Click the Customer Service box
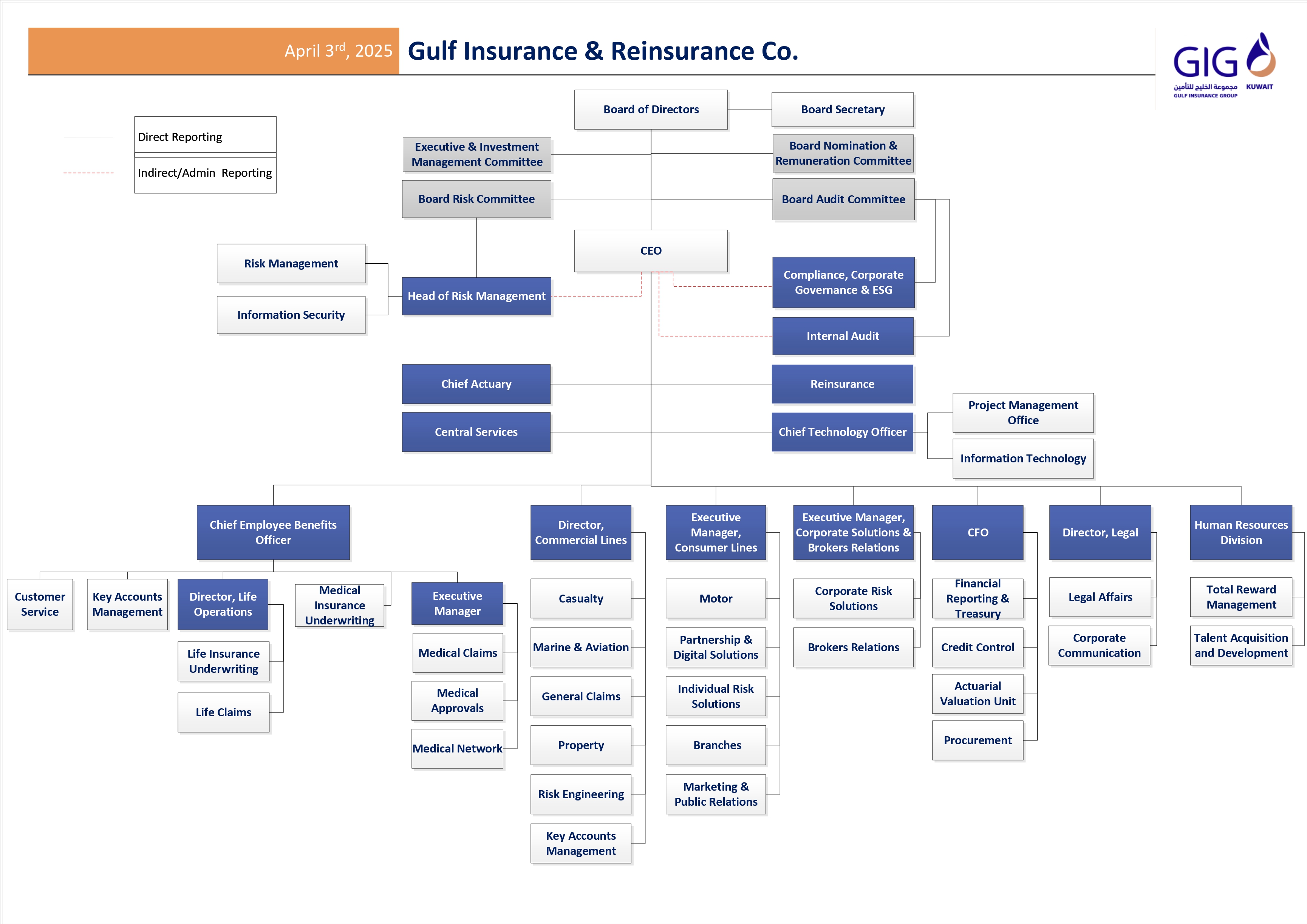This screenshot has width=1307, height=924. click(x=40, y=604)
